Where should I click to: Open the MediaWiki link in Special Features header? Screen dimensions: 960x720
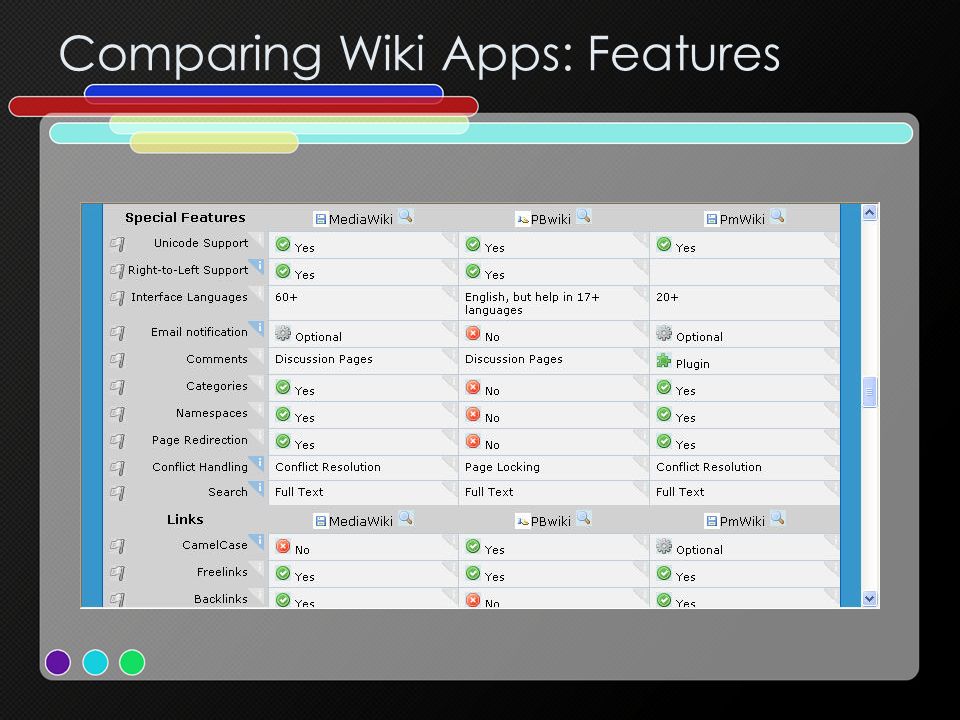(x=361, y=219)
